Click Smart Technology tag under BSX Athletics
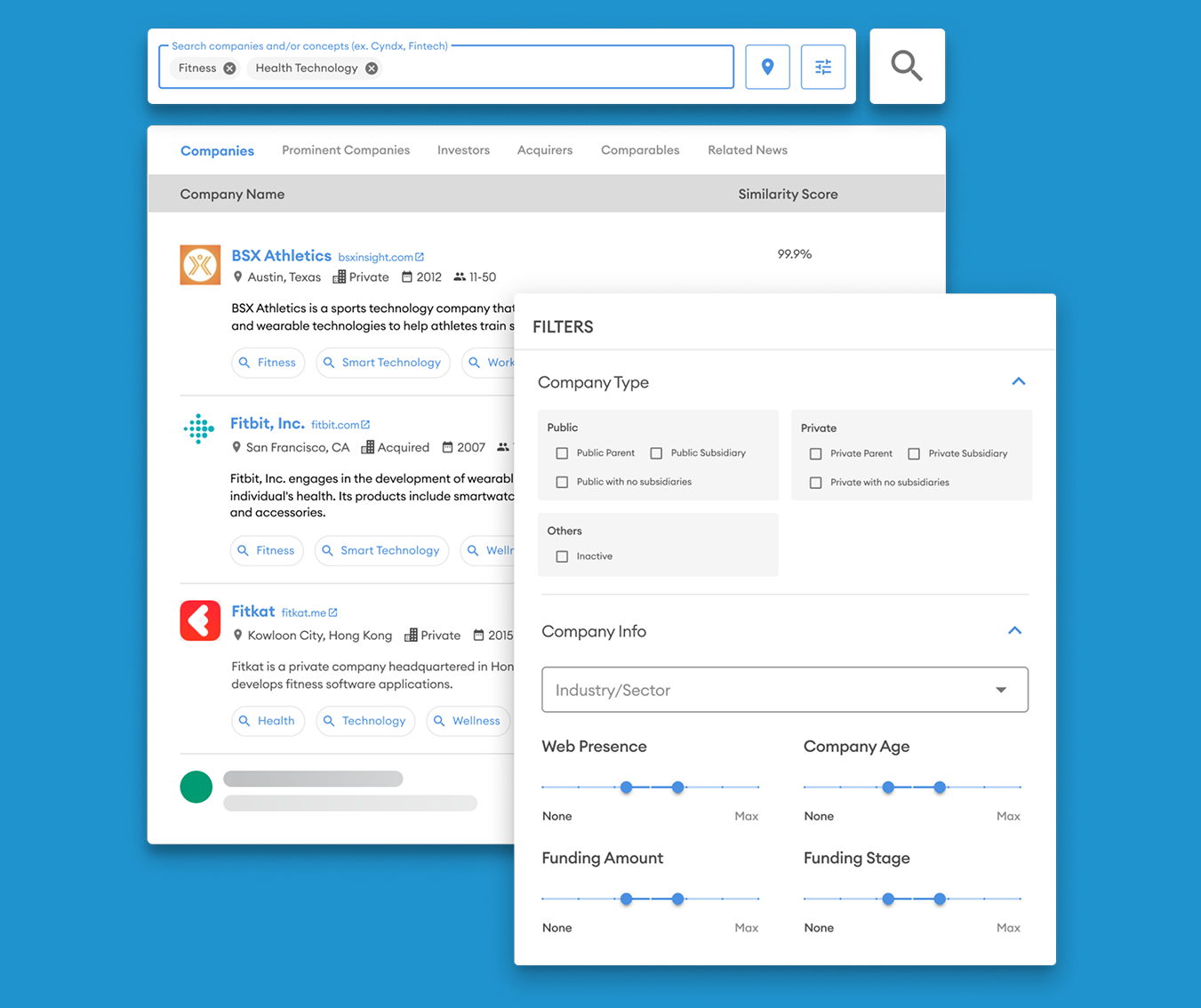The image size is (1201, 1008). click(382, 363)
